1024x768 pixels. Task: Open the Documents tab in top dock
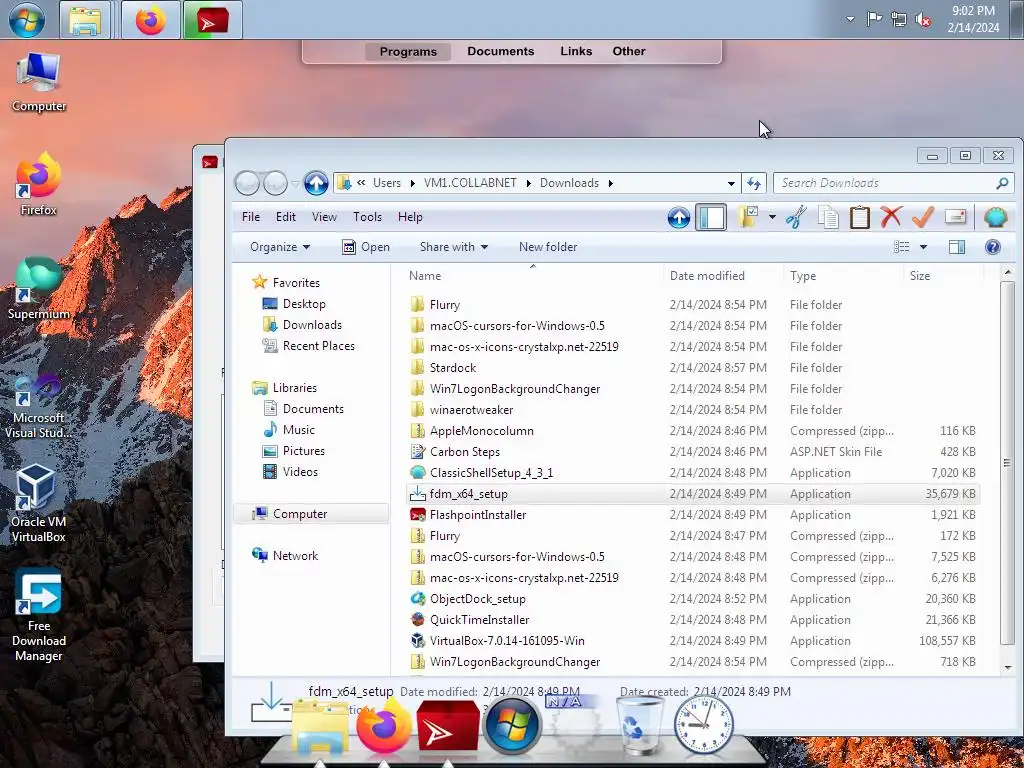point(500,51)
